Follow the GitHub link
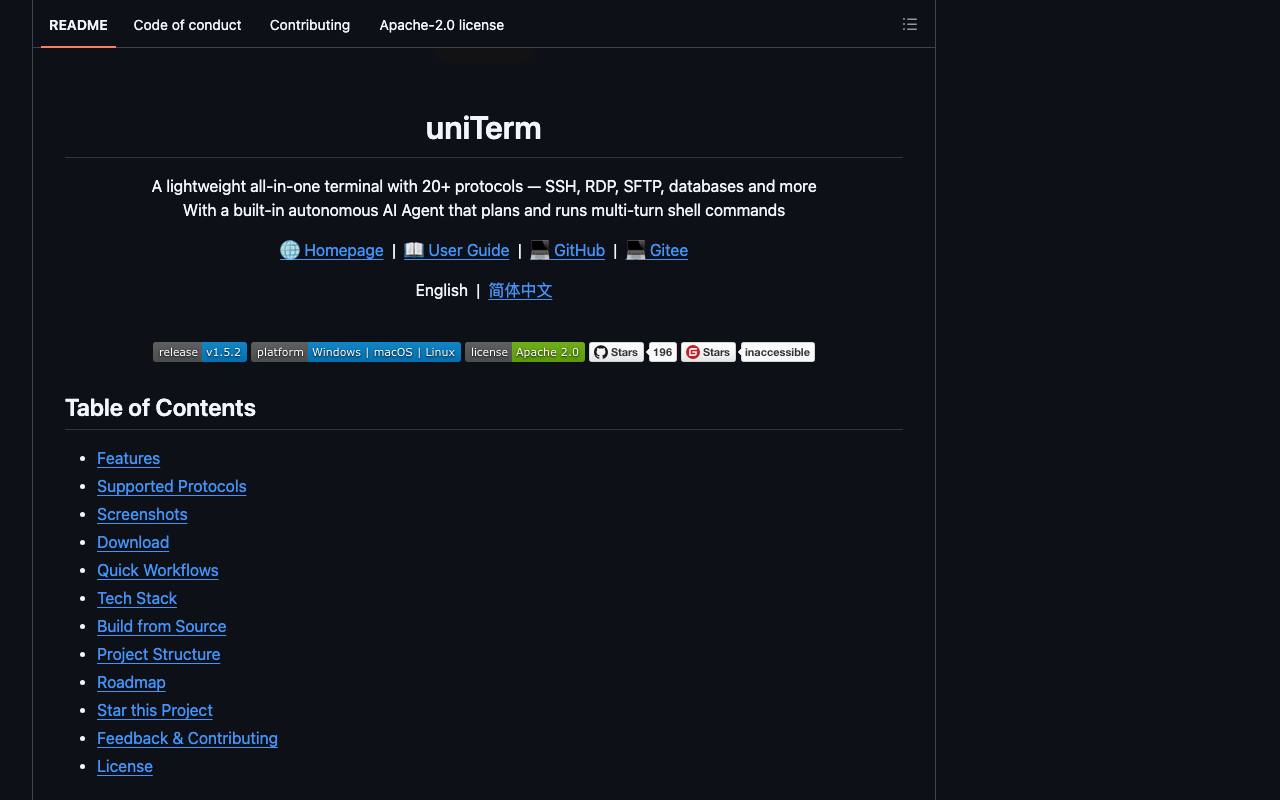 pos(567,250)
